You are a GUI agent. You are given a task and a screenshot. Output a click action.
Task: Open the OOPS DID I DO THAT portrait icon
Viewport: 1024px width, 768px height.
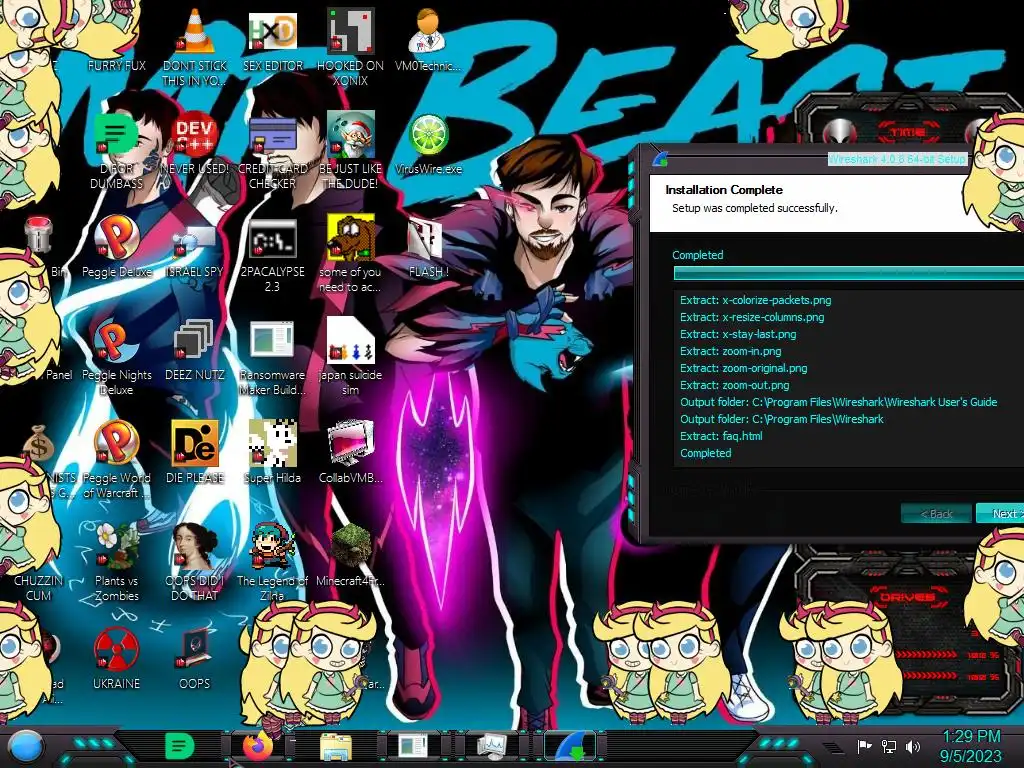pos(195,546)
